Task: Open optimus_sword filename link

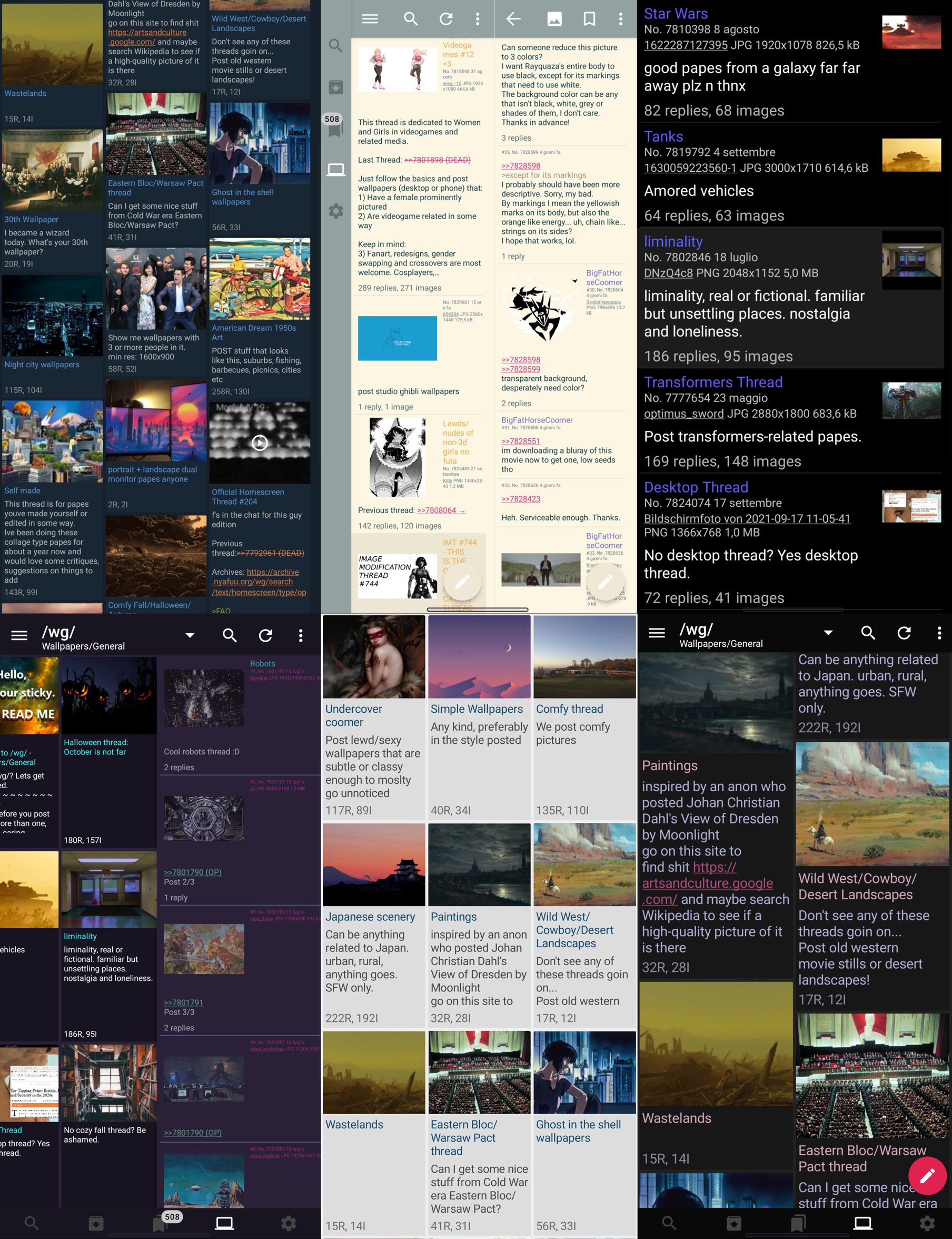Action: 684,414
